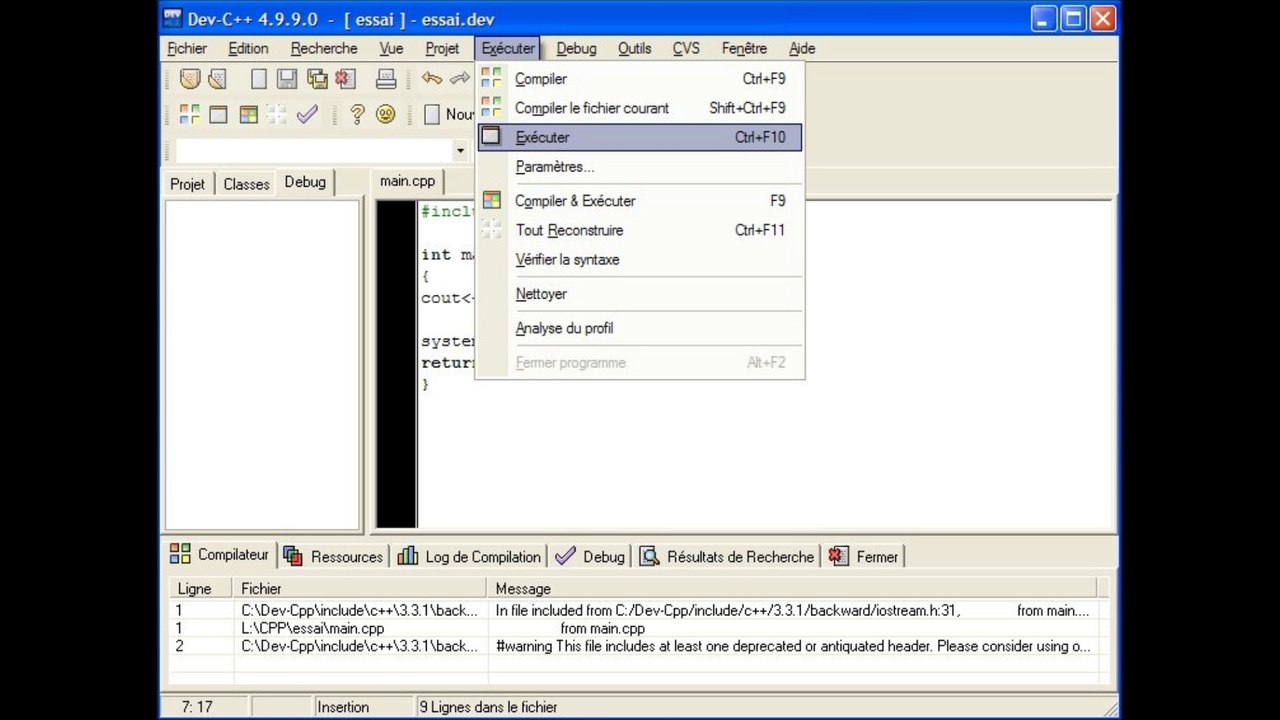
Task: Click the Run window toolbar icon
Action: 218,115
